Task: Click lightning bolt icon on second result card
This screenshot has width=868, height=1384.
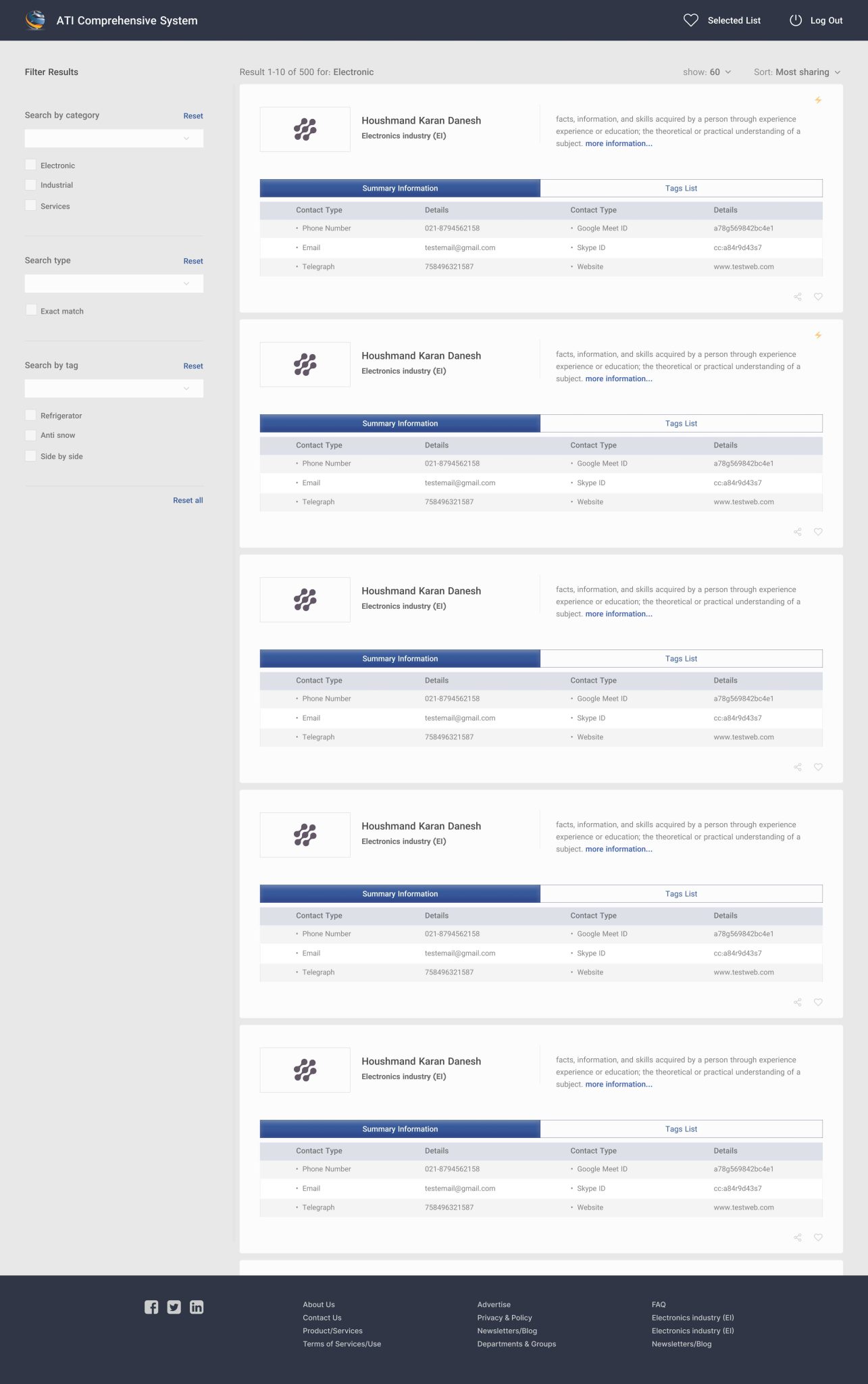Action: point(818,335)
